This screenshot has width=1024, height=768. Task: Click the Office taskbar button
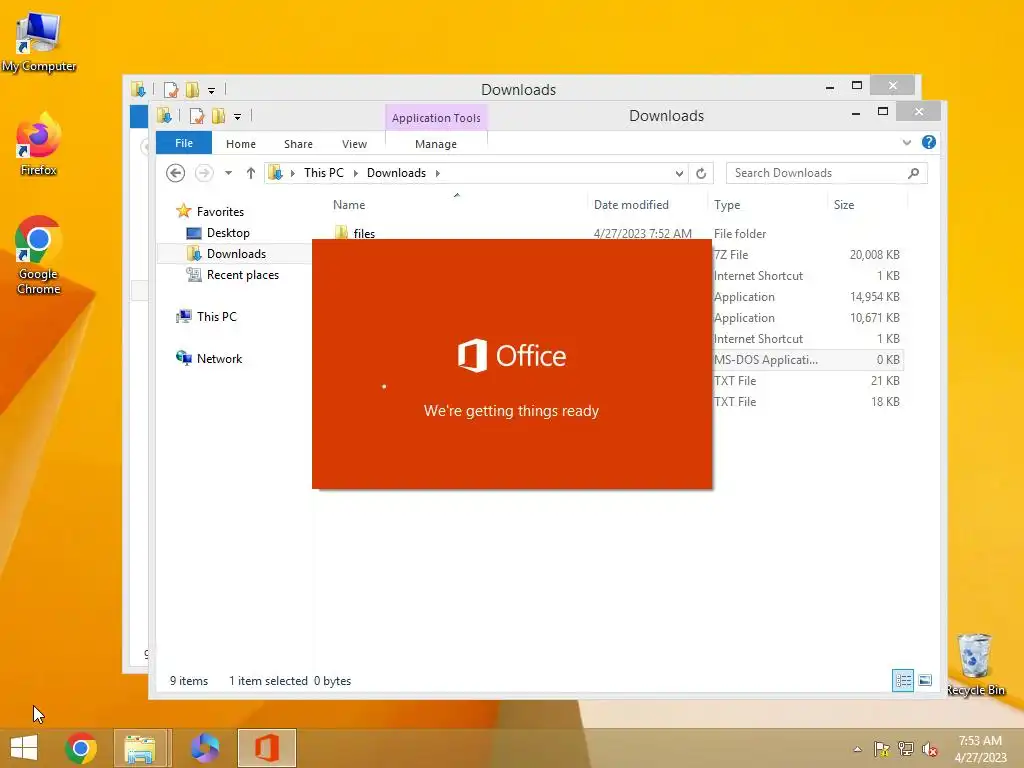tap(266, 748)
